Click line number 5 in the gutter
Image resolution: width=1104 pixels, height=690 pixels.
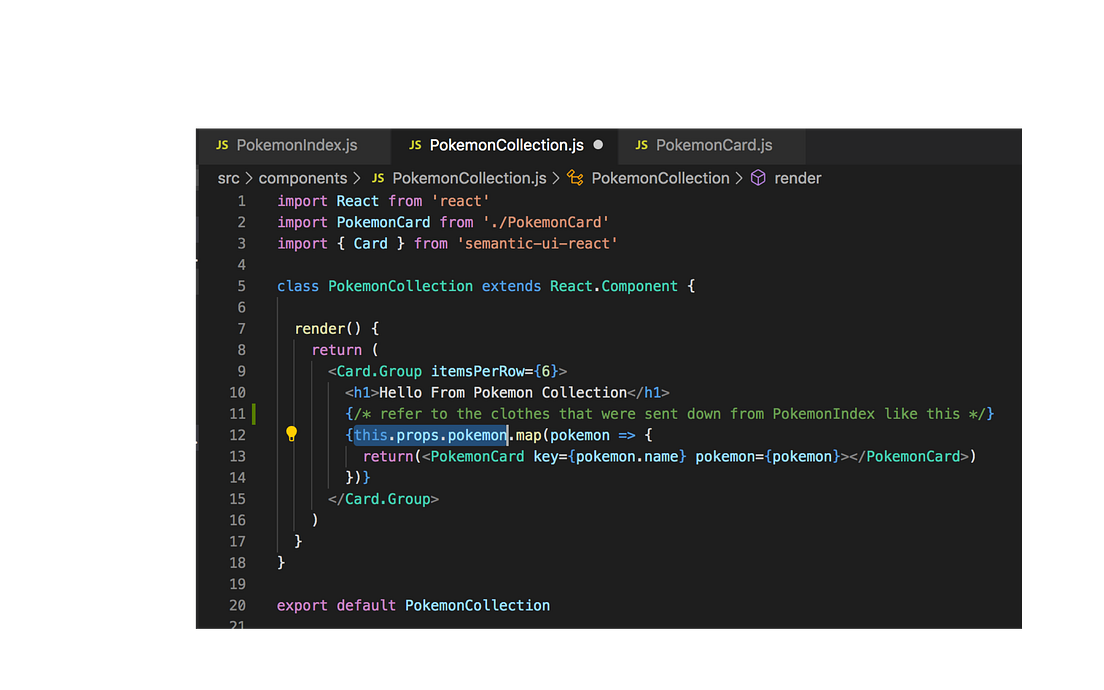[242, 287]
